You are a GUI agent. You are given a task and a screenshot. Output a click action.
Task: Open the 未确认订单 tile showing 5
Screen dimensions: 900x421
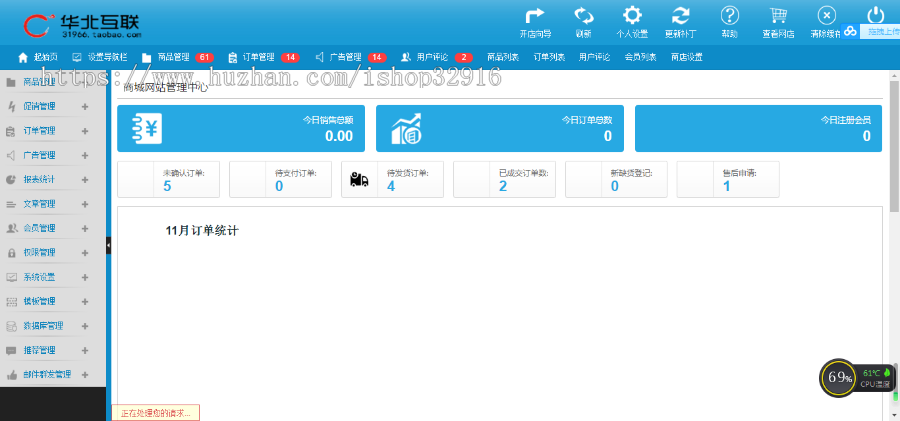point(168,179)
